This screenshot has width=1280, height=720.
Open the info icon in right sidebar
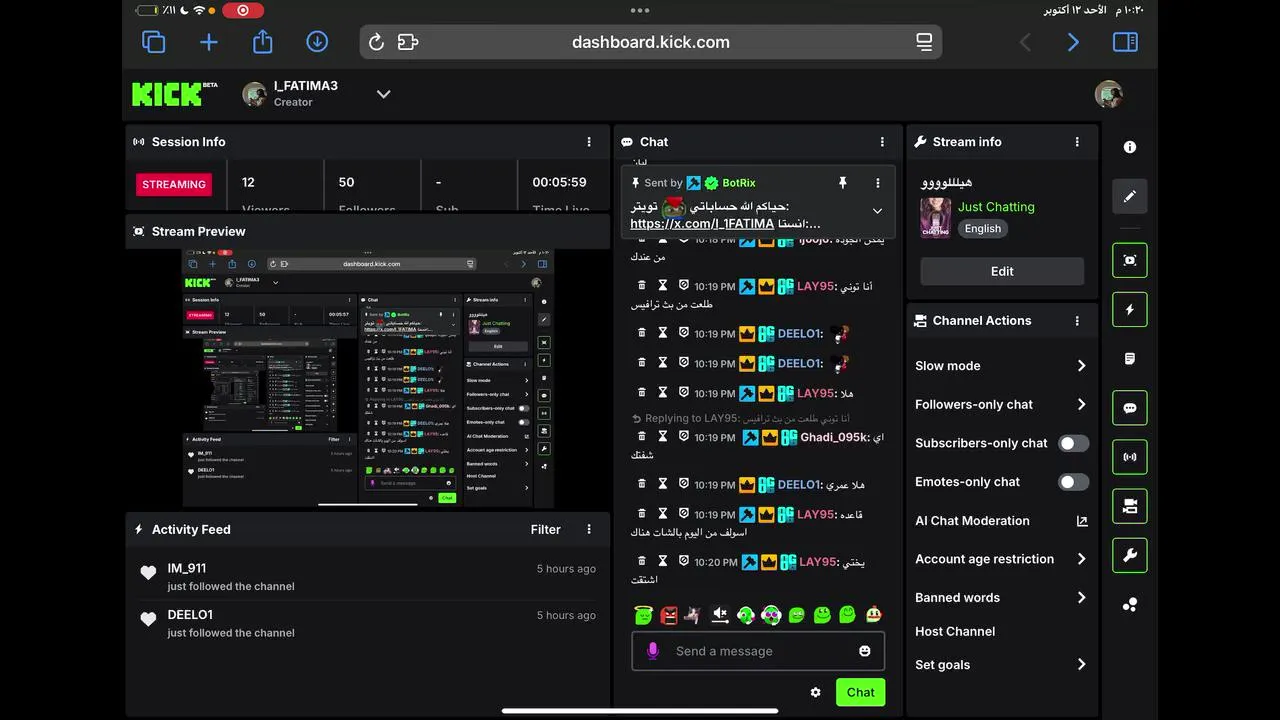tap(1129, 147)
